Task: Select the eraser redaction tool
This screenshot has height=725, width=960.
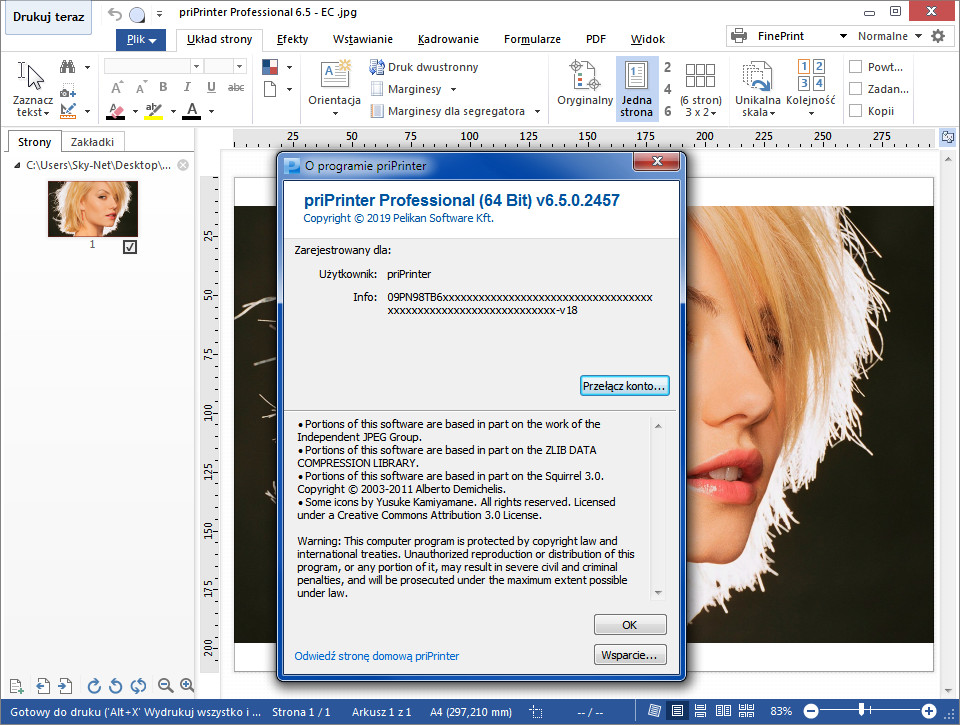Action: coord(116,111)
